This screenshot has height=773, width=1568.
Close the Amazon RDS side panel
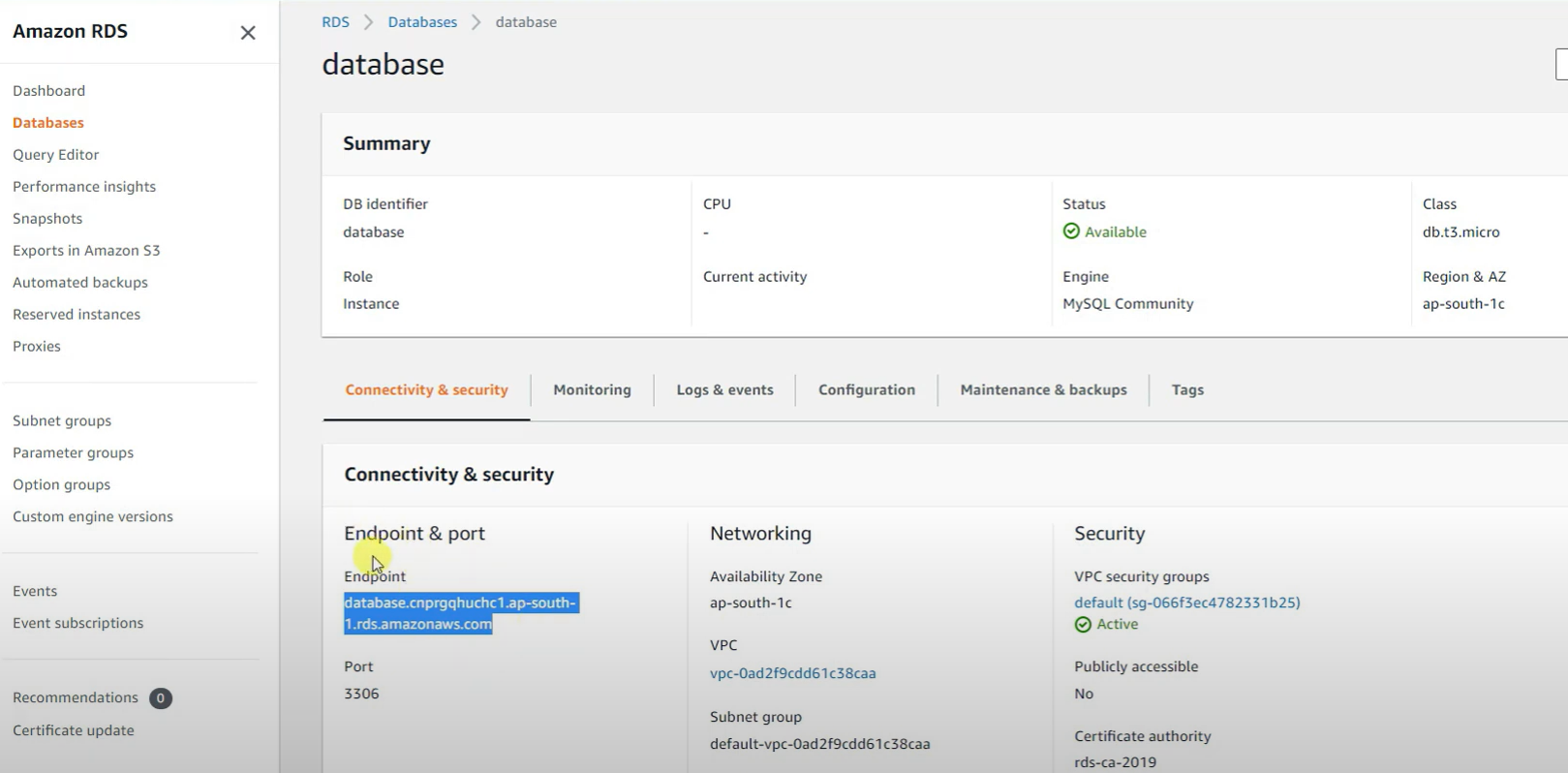tap(248, 33)
